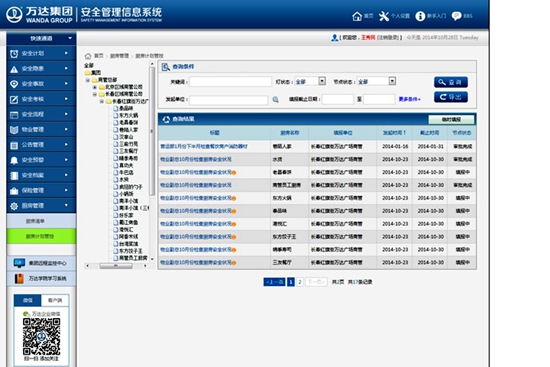The height and width of the screenshot is (367, 550).
Task: Open 万达学院学习系统 book icon link
Action: (19, 279)
